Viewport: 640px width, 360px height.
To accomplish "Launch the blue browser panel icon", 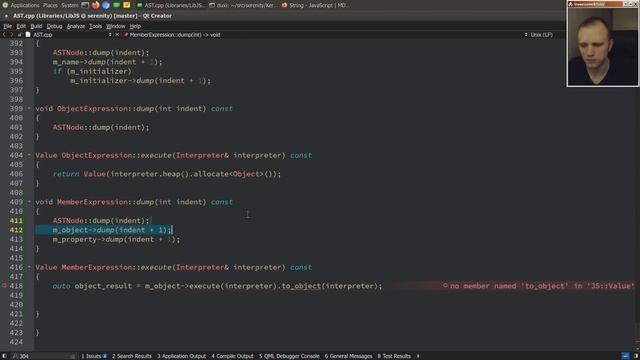I will pos(106,5).
